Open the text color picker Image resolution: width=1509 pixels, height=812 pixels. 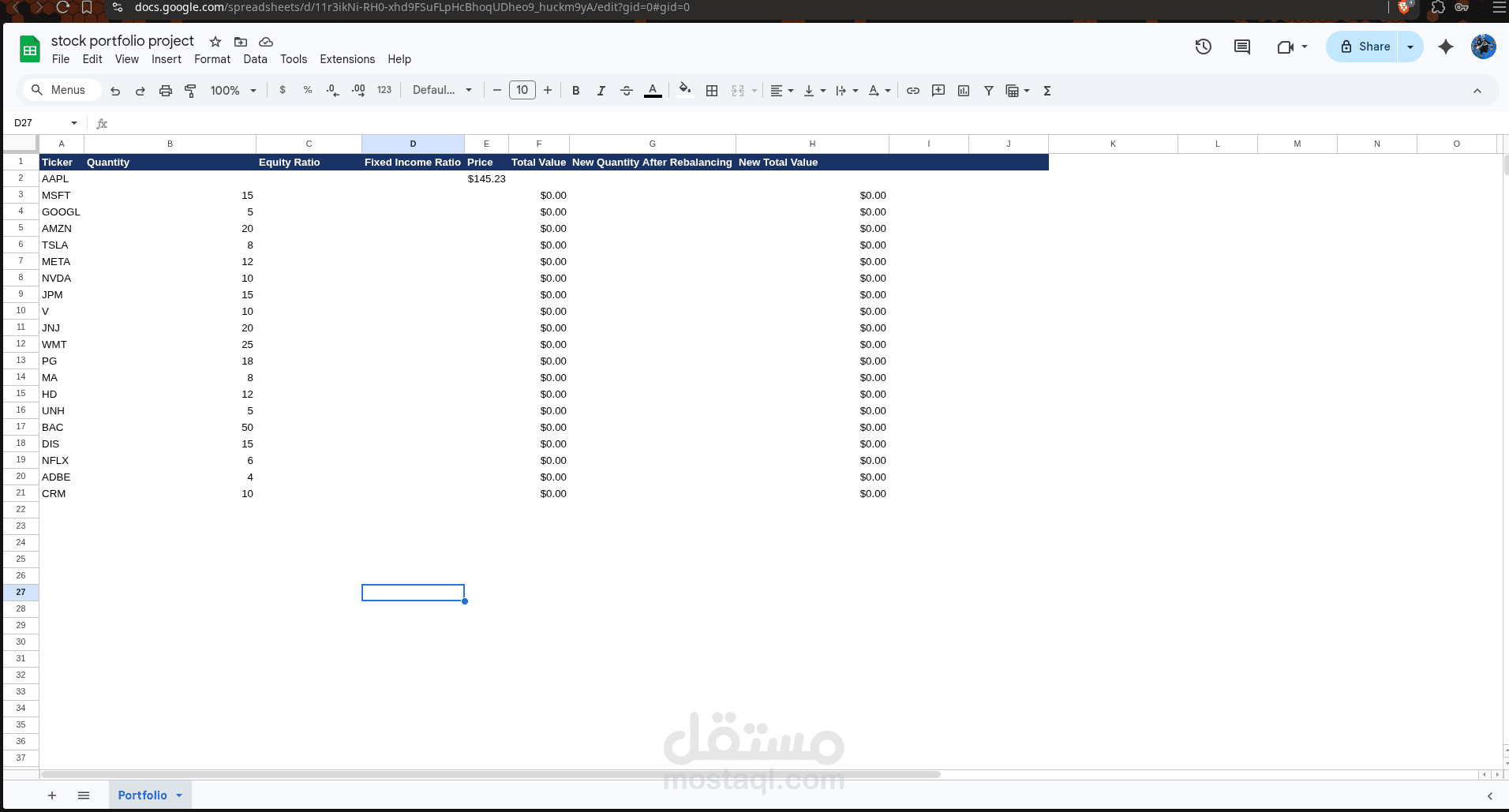[x=653, y=91]
